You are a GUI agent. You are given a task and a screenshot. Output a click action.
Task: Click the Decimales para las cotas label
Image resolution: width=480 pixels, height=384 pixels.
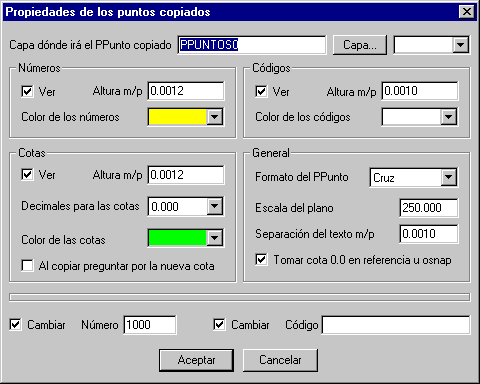80,206
